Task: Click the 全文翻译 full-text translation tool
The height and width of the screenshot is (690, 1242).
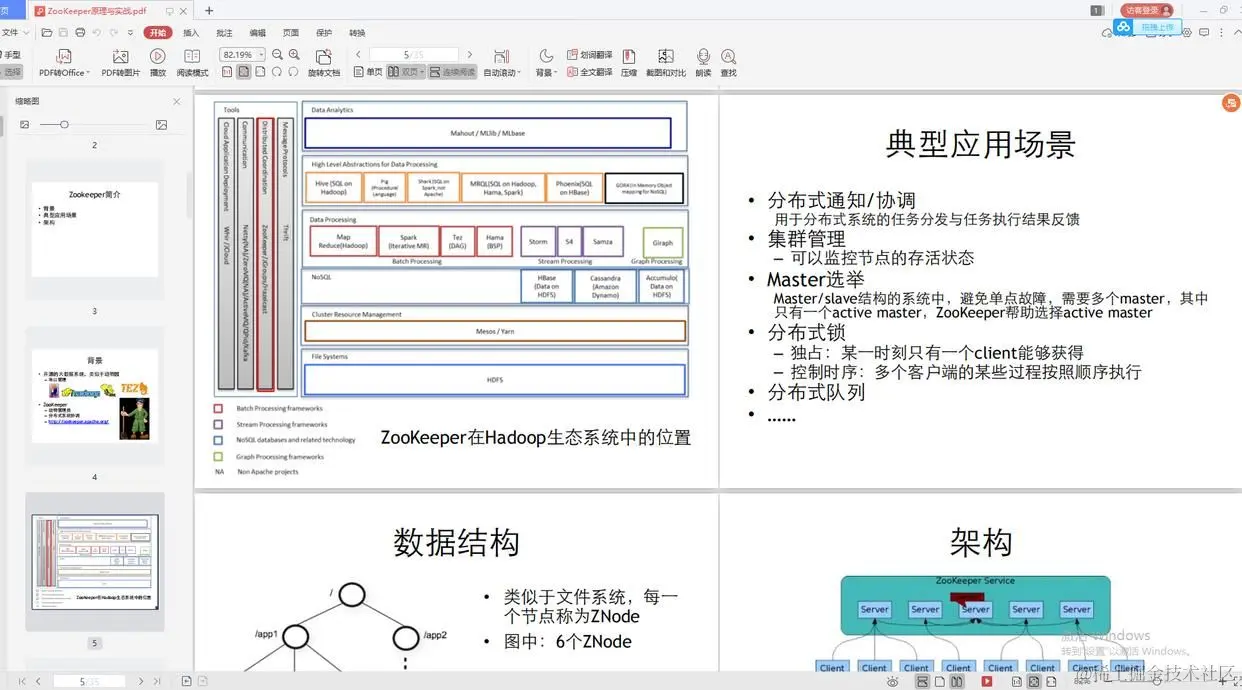Action: 590,72
